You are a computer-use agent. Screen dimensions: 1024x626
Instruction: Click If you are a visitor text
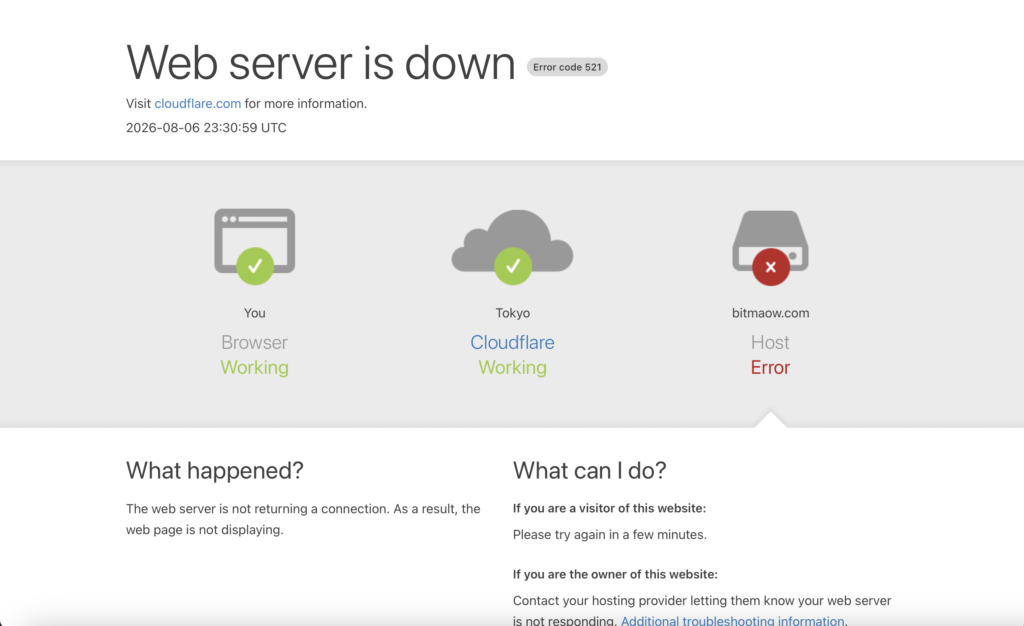click(x=609, y=509)
